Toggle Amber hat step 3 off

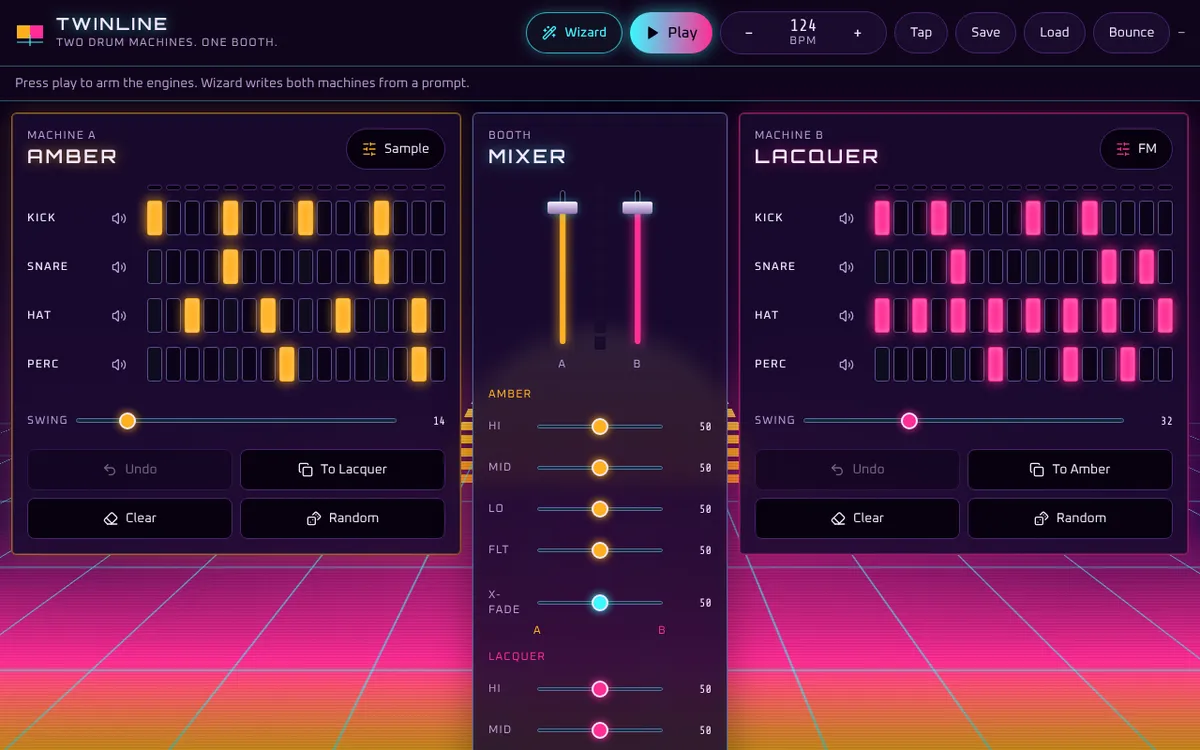(192, 316)
